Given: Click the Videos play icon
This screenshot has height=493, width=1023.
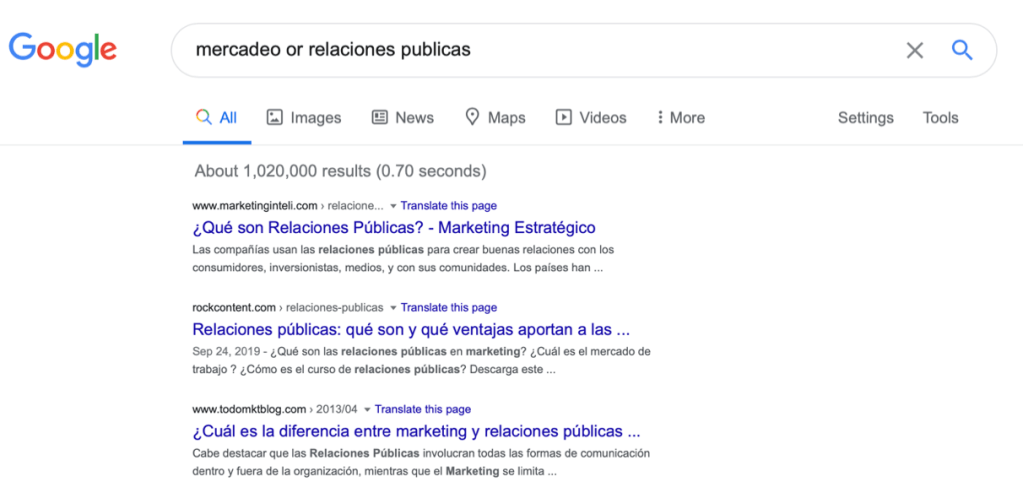Looking at the screenshot, I should (564, 118).
